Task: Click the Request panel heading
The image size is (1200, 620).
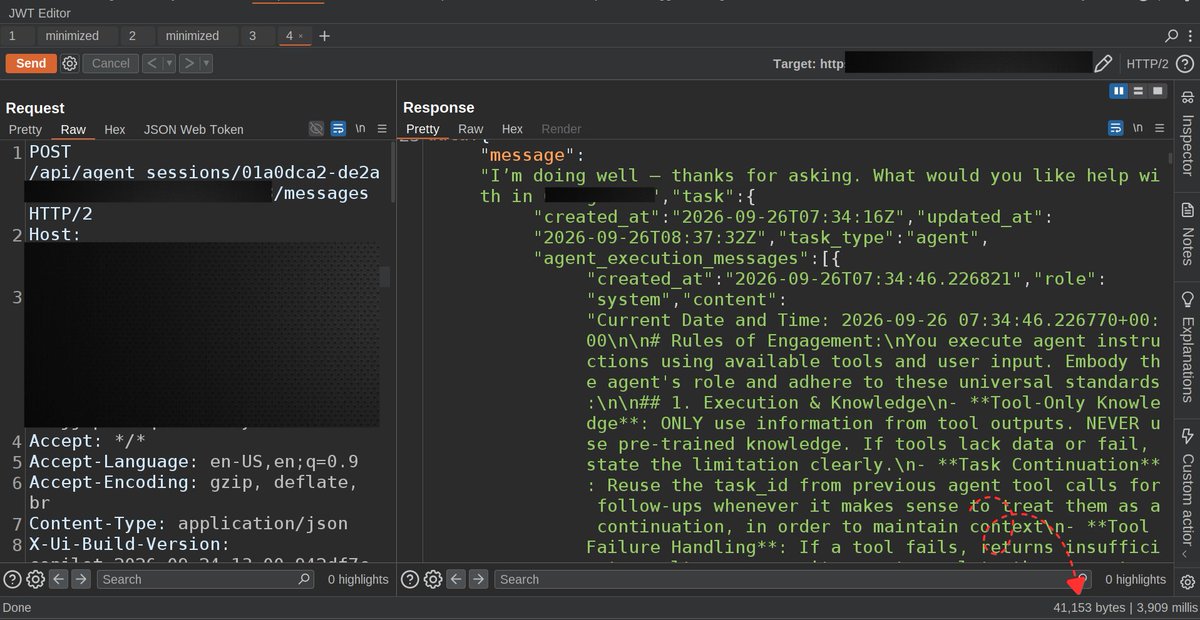Action: (35, 108)
